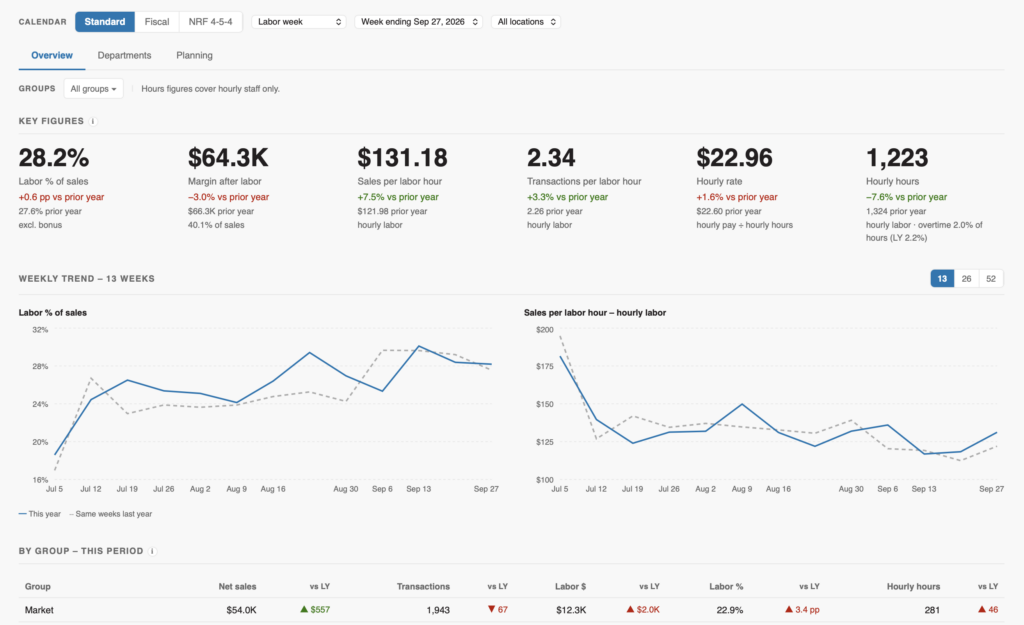Click the red up arrow beside 46
Viewport: 1024px width, 625px height.
982,609
